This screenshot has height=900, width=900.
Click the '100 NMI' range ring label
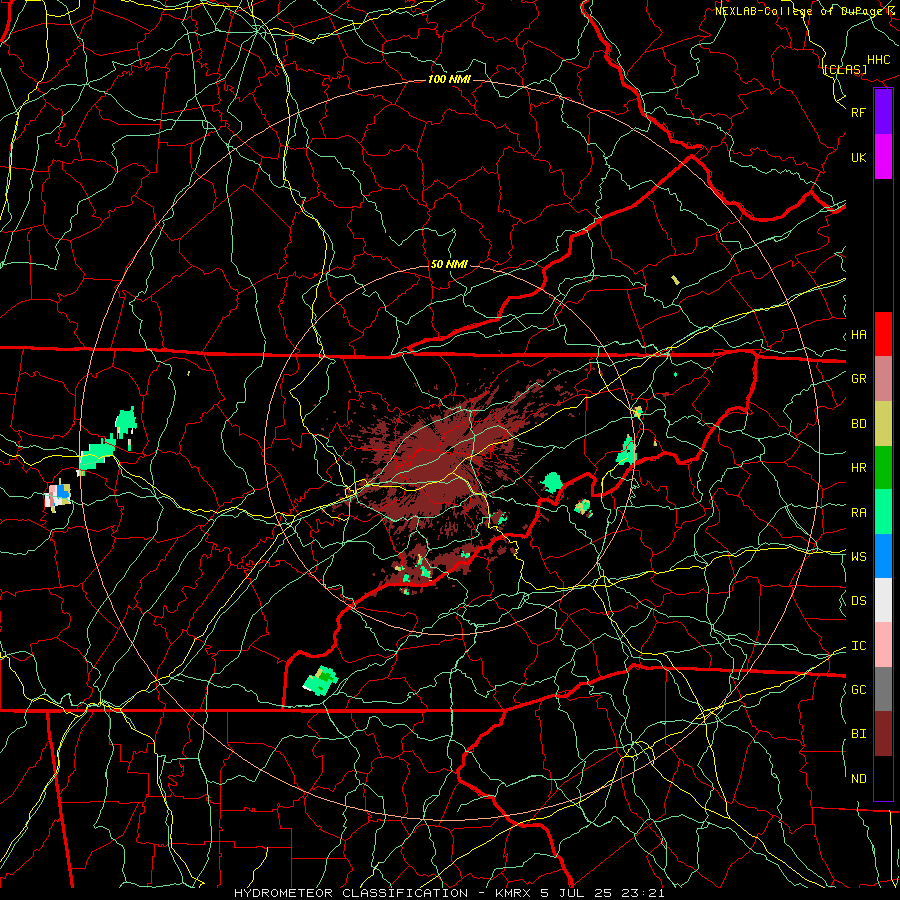click(449, 79)
